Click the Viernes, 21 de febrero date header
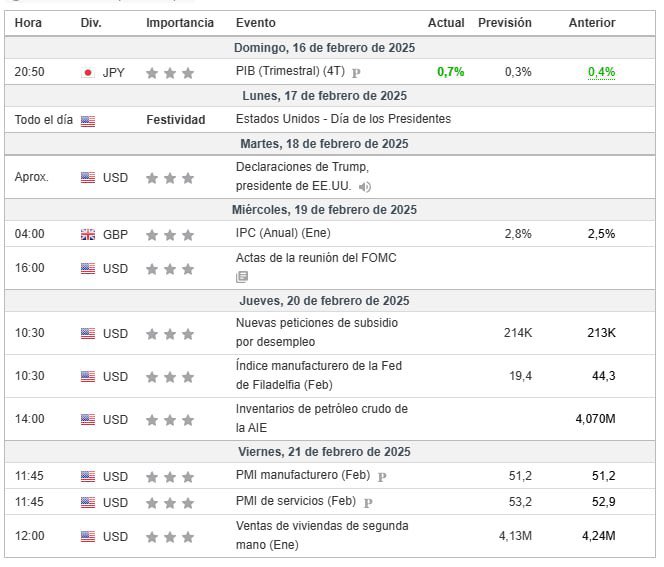The image size is (664, 567). pos(324,452)
